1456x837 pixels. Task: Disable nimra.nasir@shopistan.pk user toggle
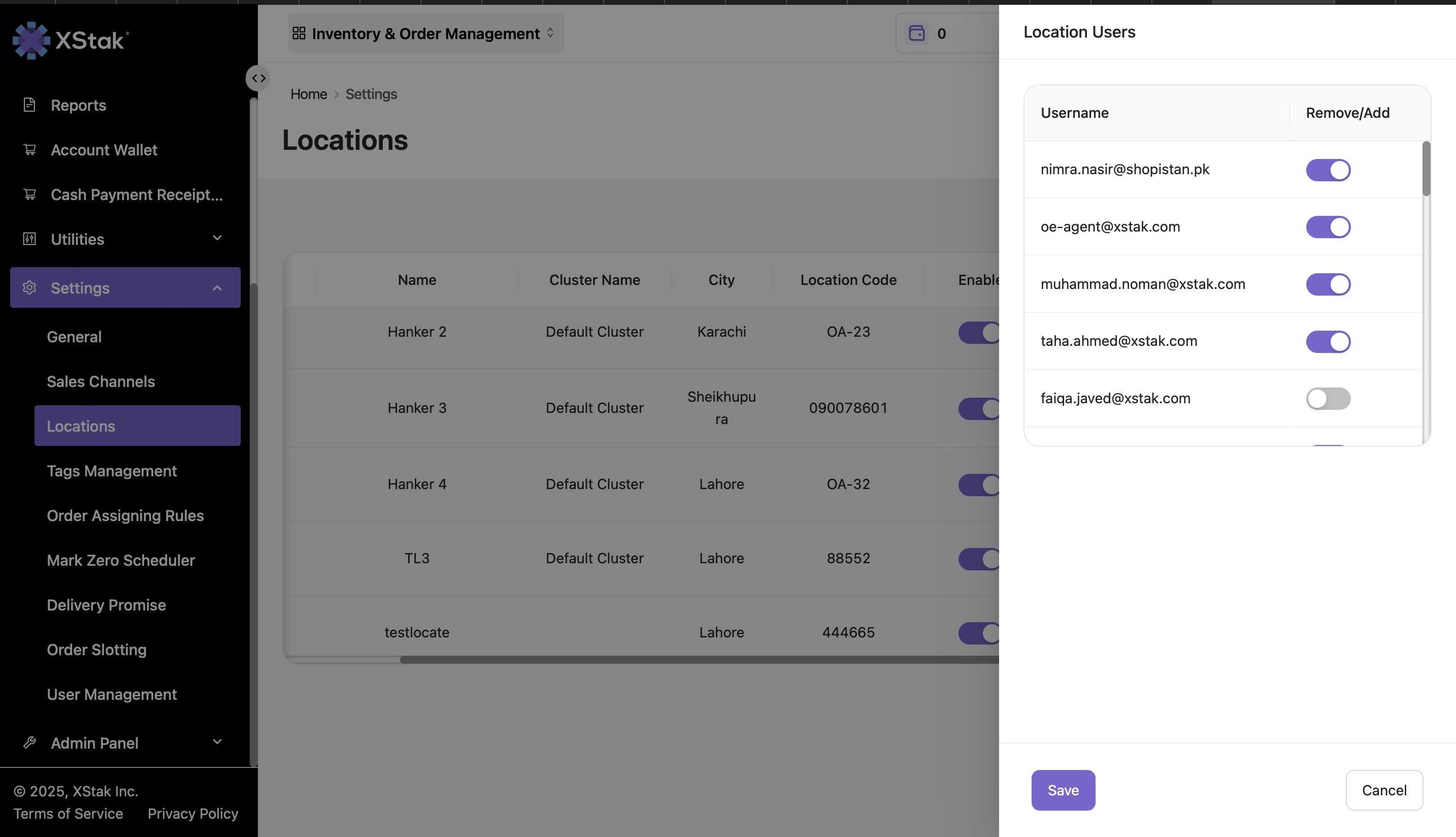point(1328,170)
